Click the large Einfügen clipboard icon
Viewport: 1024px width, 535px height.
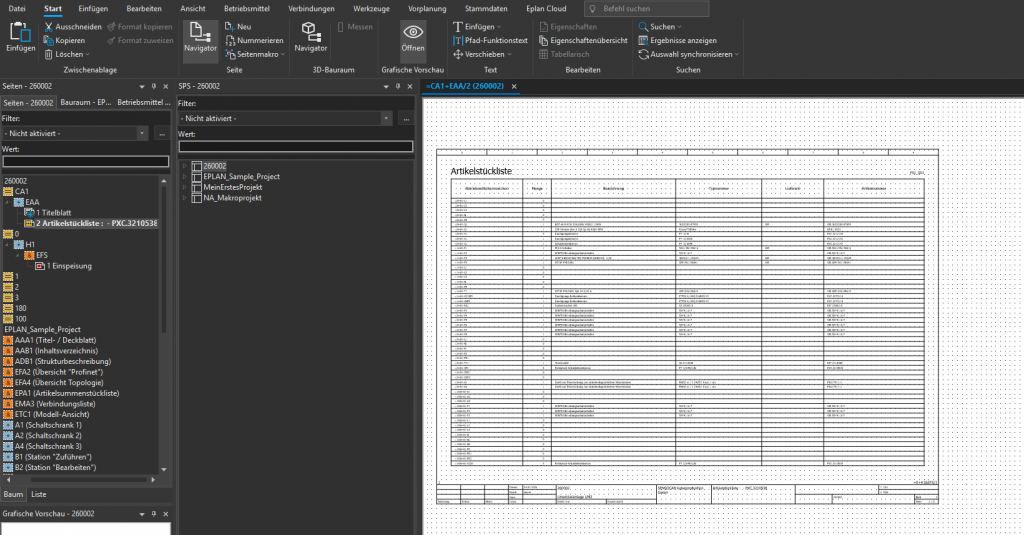tap(20, 34)
